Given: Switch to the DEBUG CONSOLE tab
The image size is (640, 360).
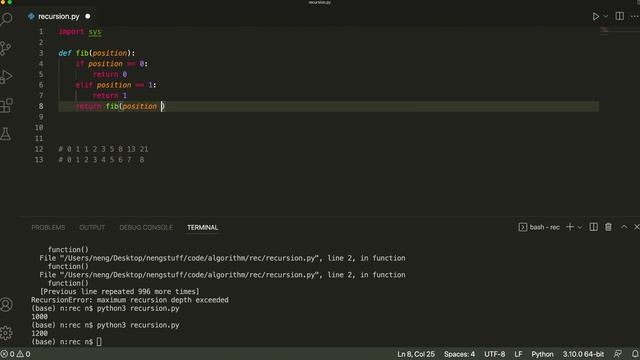Looking at the screenshot, I should (146, 227).
